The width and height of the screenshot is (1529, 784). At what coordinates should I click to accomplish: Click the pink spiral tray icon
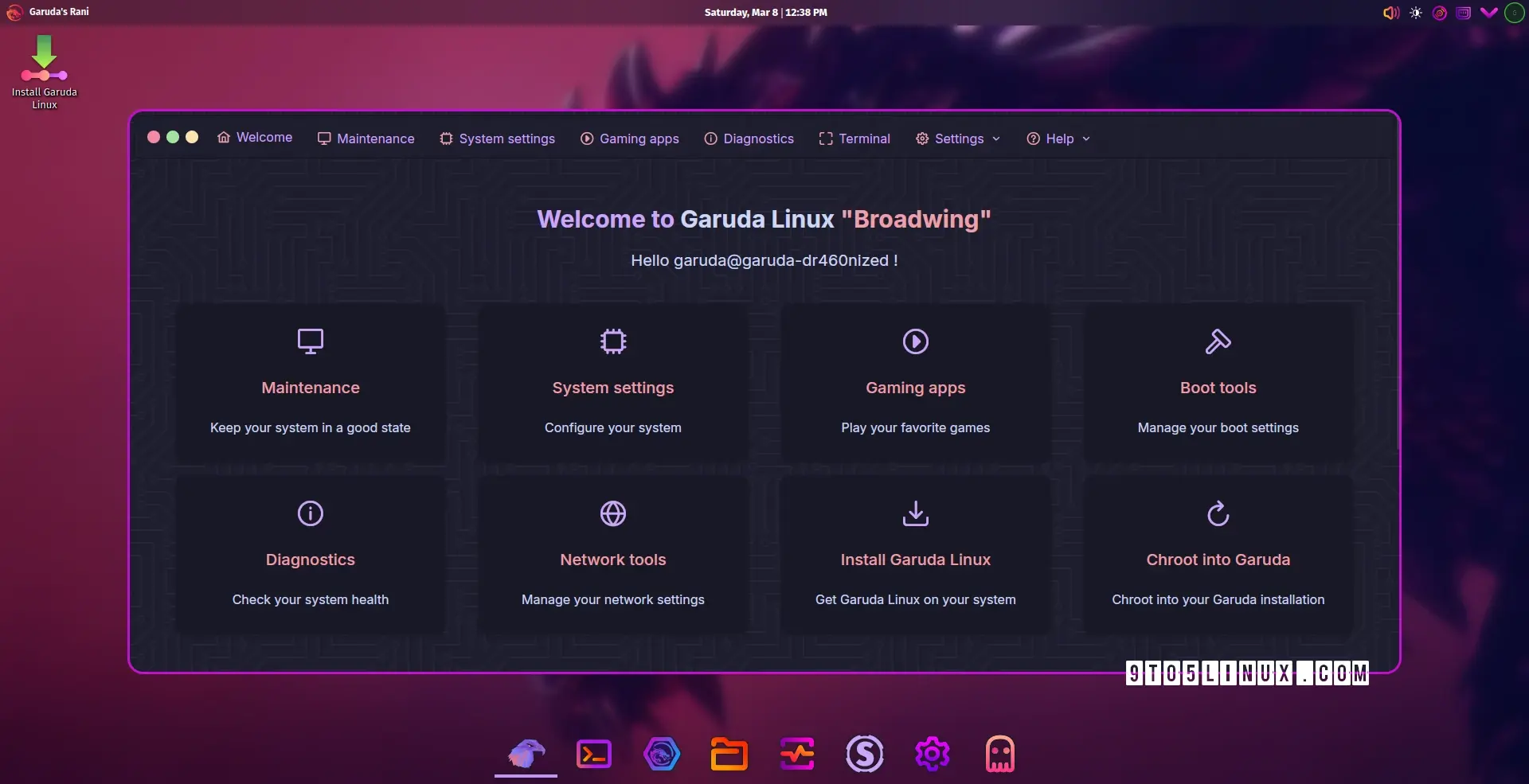1440,13
